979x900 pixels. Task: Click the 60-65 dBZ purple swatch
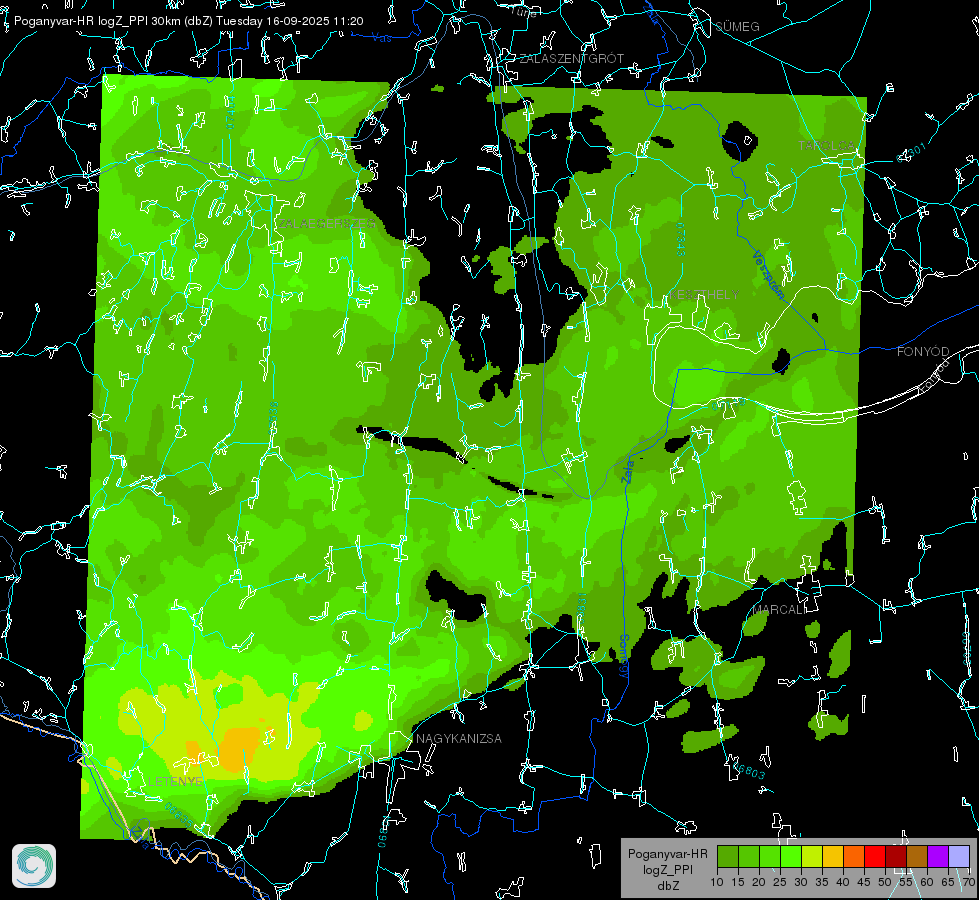(x=937, y=856)
